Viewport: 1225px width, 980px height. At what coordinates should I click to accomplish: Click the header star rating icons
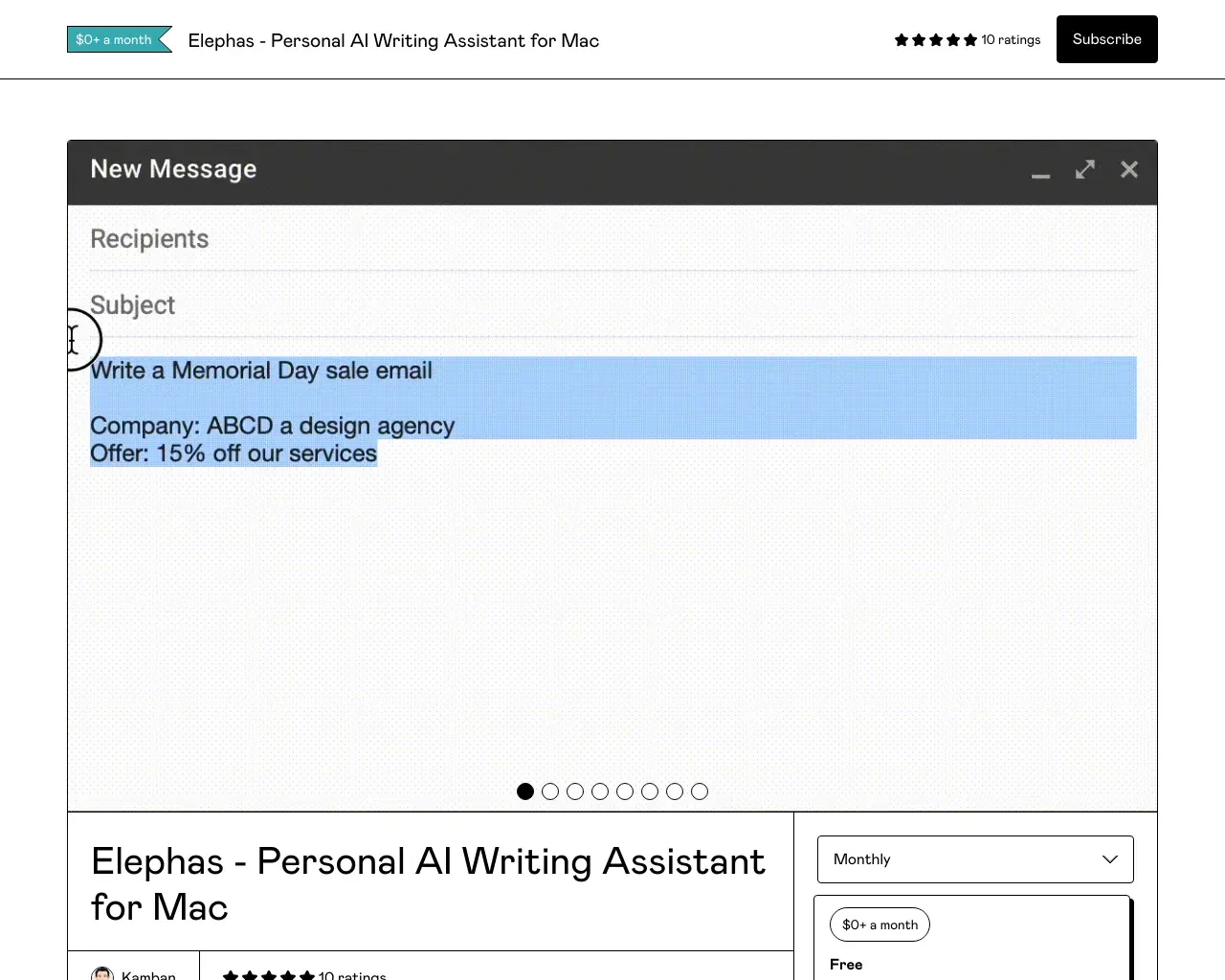(x=936, y=39)
